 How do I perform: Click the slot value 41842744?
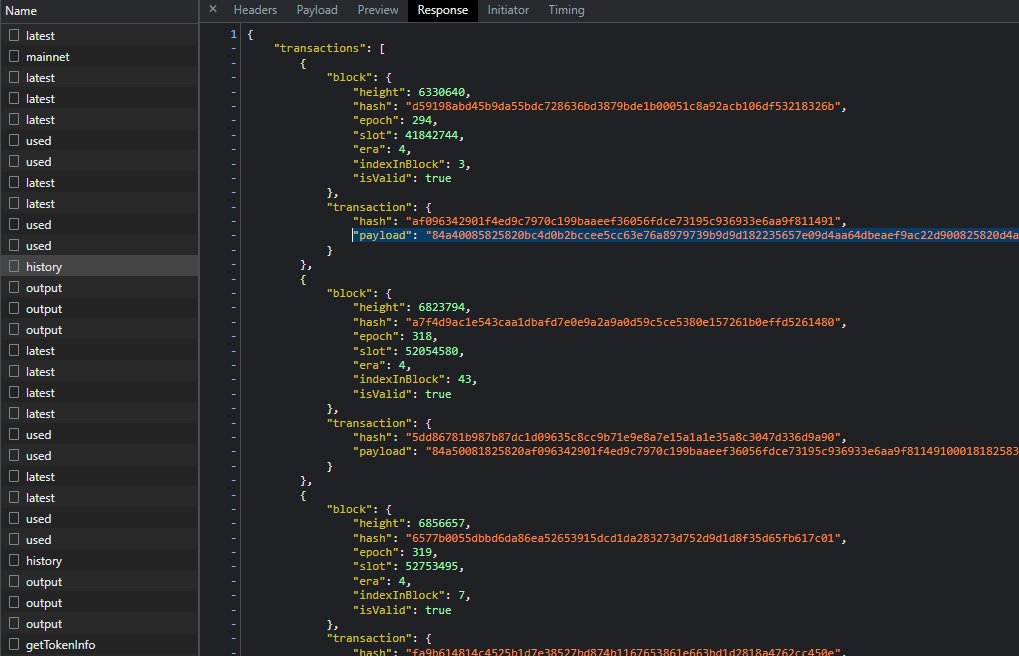[432, 135]
